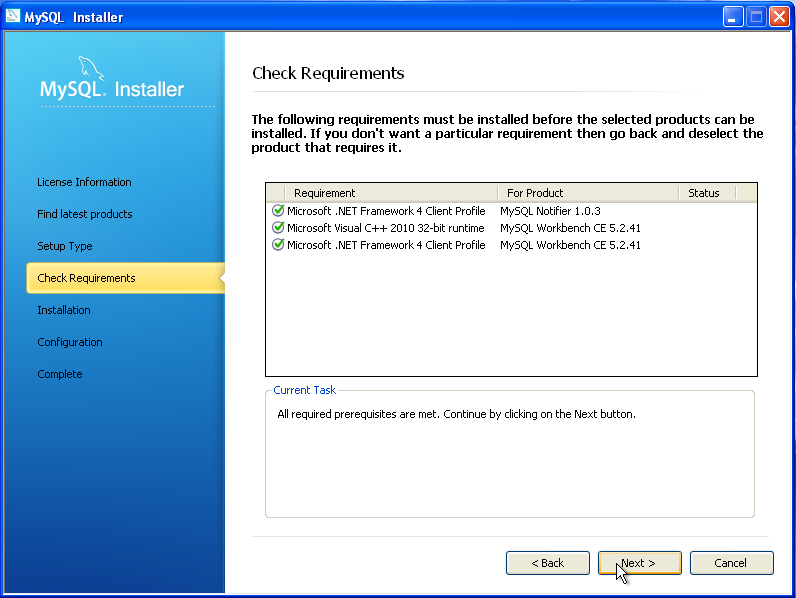Click green check icon beside Visual C++ 2010 runtime
Screen dimensions: 796x598
278,228
